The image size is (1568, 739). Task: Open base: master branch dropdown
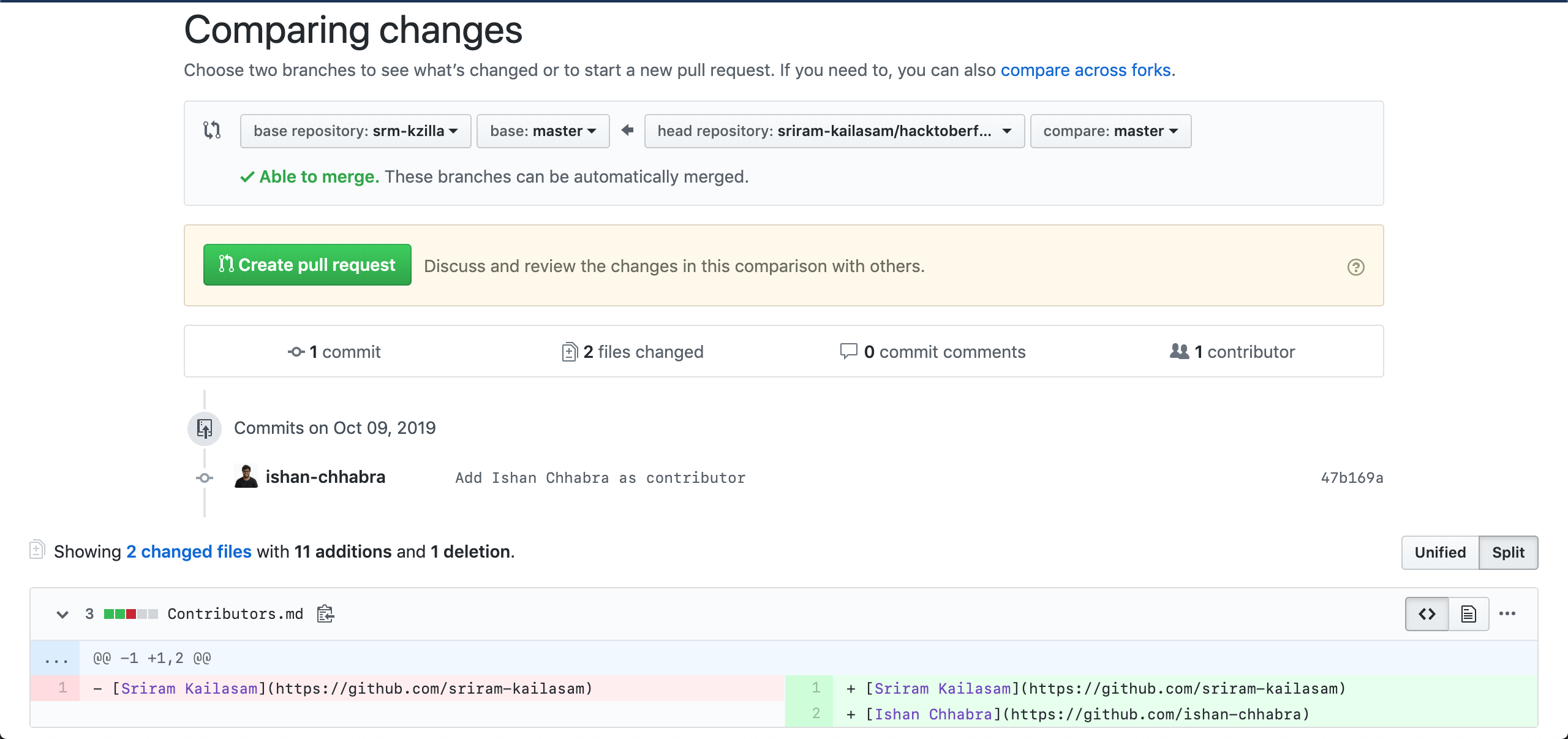[x=543, y=131]
